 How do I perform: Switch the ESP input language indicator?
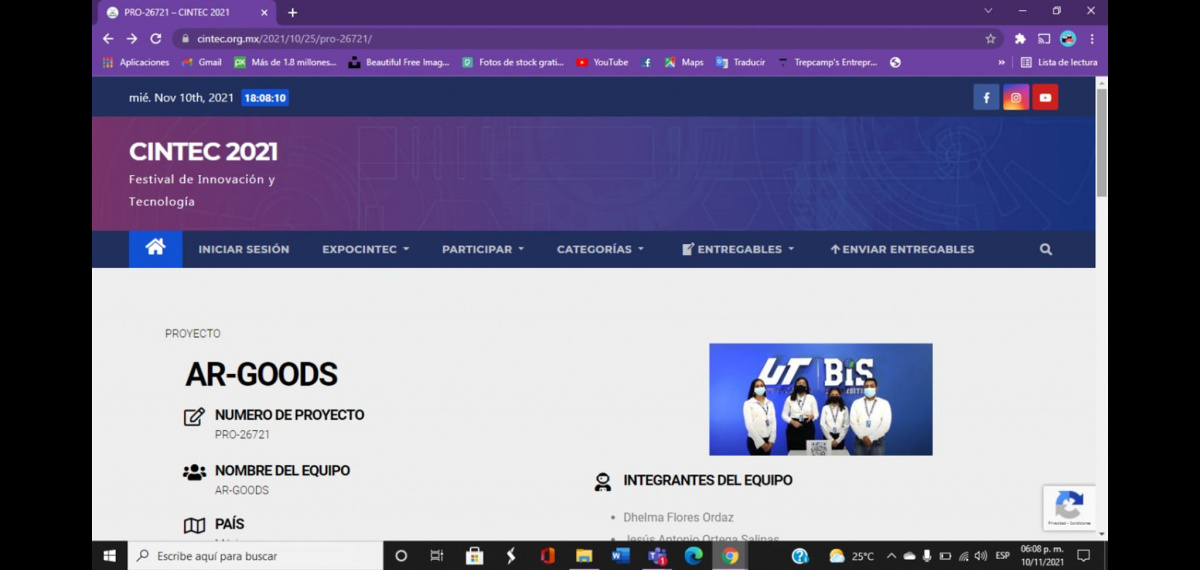click(x=1002, y=556)
